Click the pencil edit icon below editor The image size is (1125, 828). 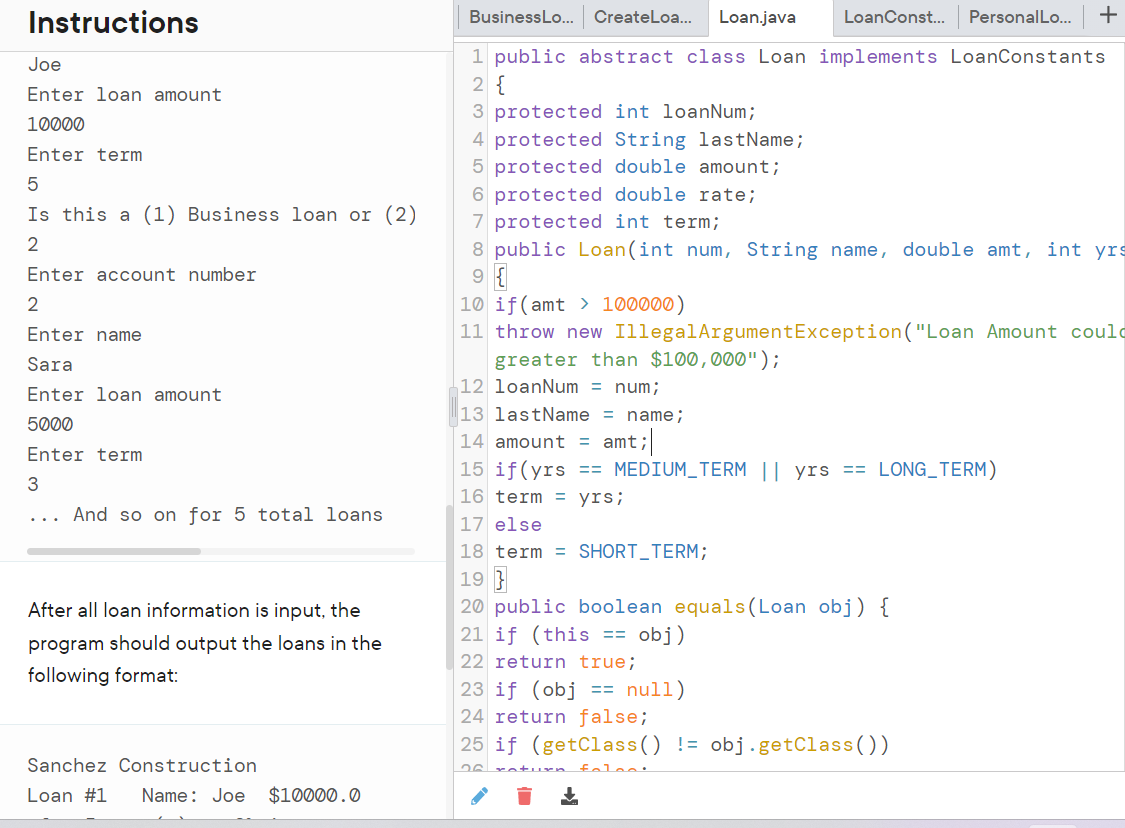tap(480, 796)
